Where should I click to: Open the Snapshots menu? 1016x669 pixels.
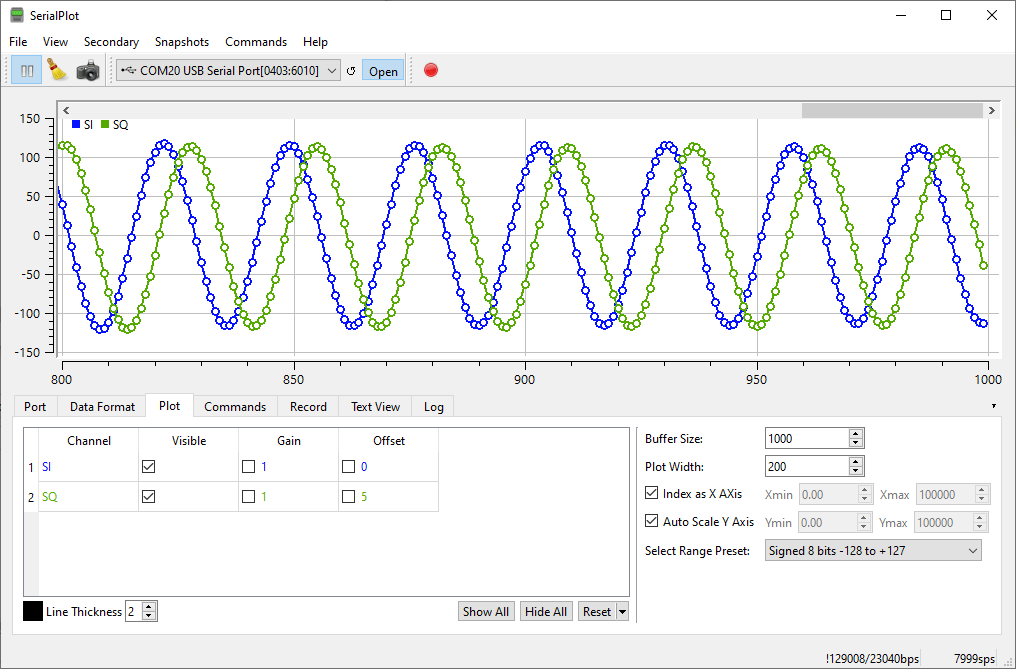click(182, 42)
